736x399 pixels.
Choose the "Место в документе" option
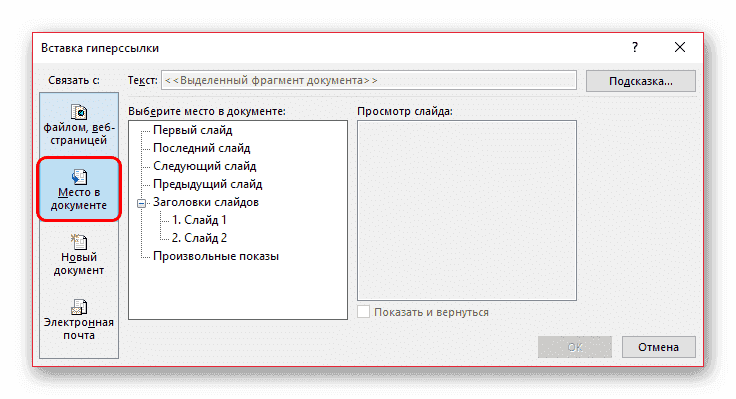pos(79,190)
